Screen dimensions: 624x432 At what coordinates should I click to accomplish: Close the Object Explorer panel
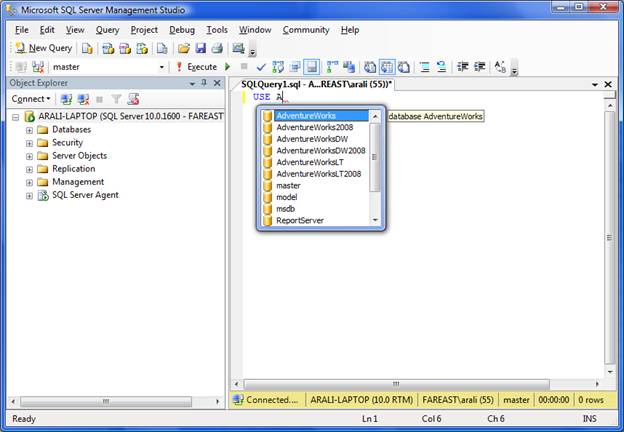(x=217, y=83)
